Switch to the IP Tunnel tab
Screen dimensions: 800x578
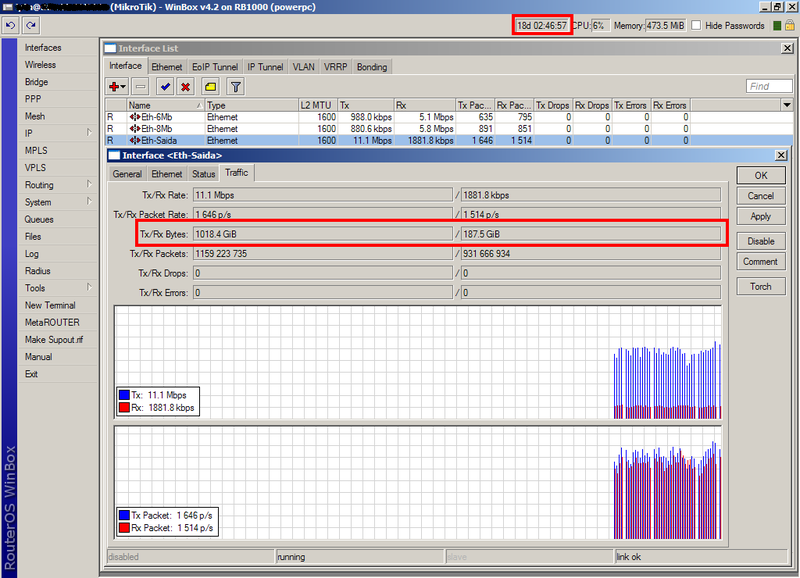(x=265, y=67)
